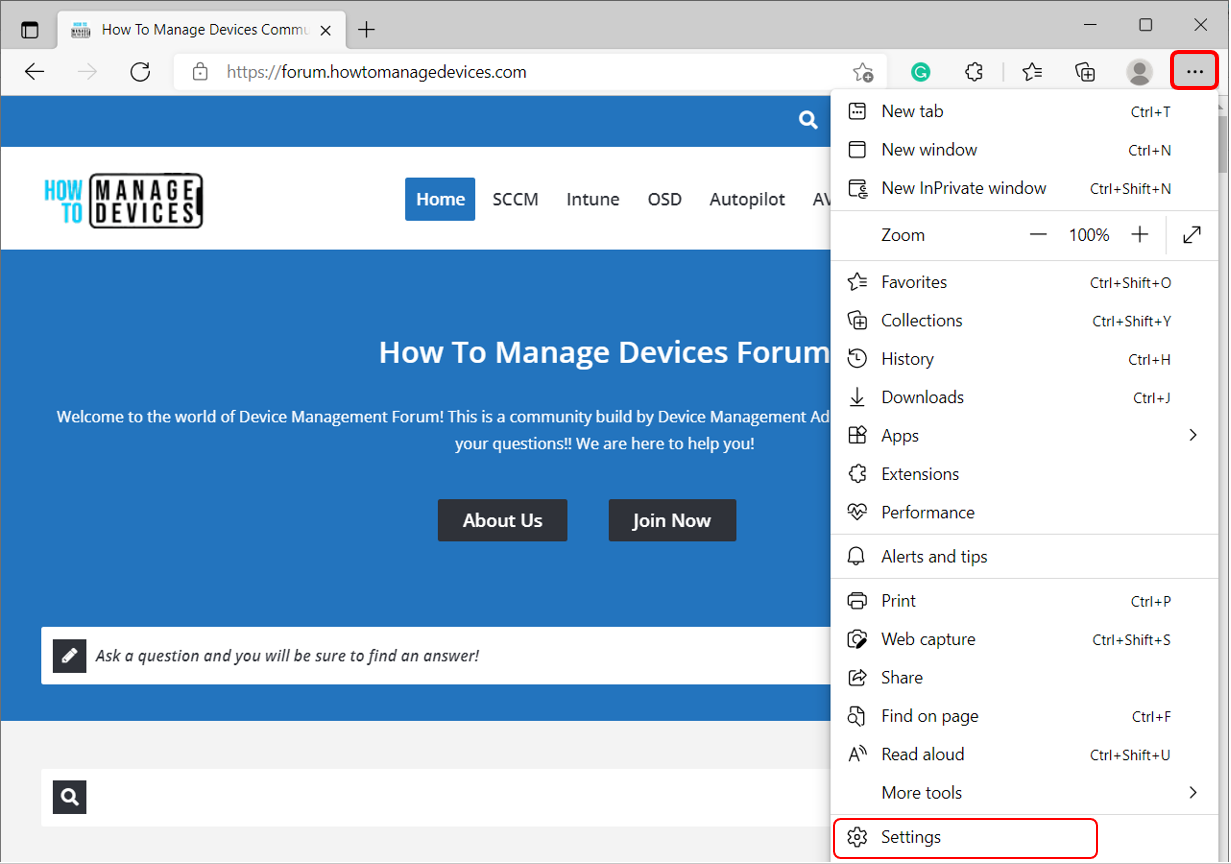Toggle the vertical tabs button

[30, 29]
